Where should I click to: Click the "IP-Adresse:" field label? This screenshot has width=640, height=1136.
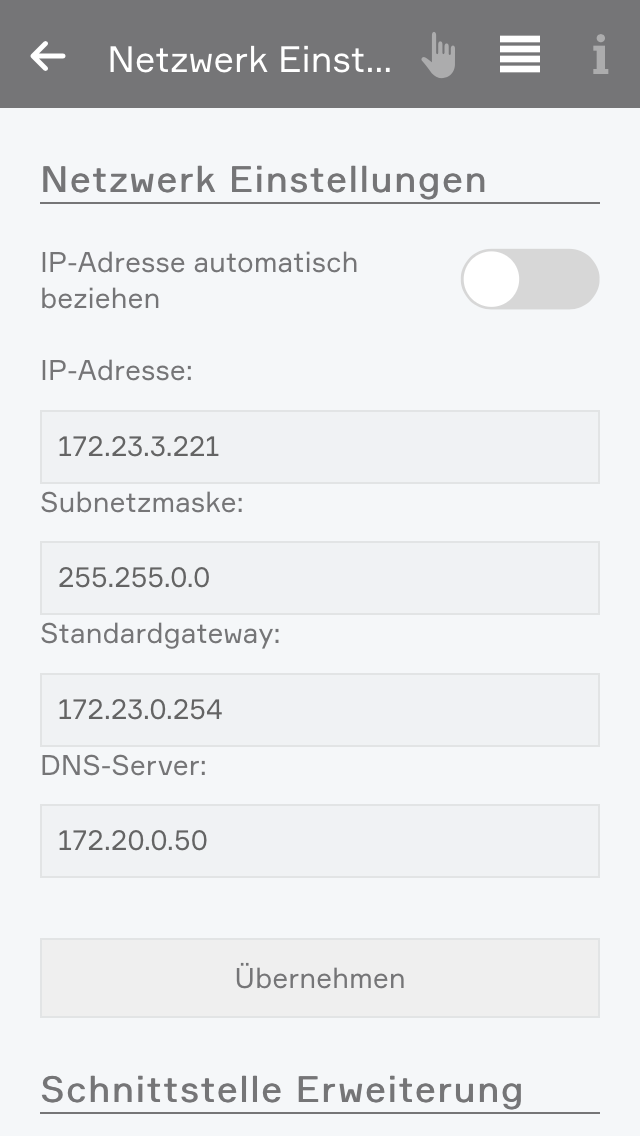coord(116,371)
